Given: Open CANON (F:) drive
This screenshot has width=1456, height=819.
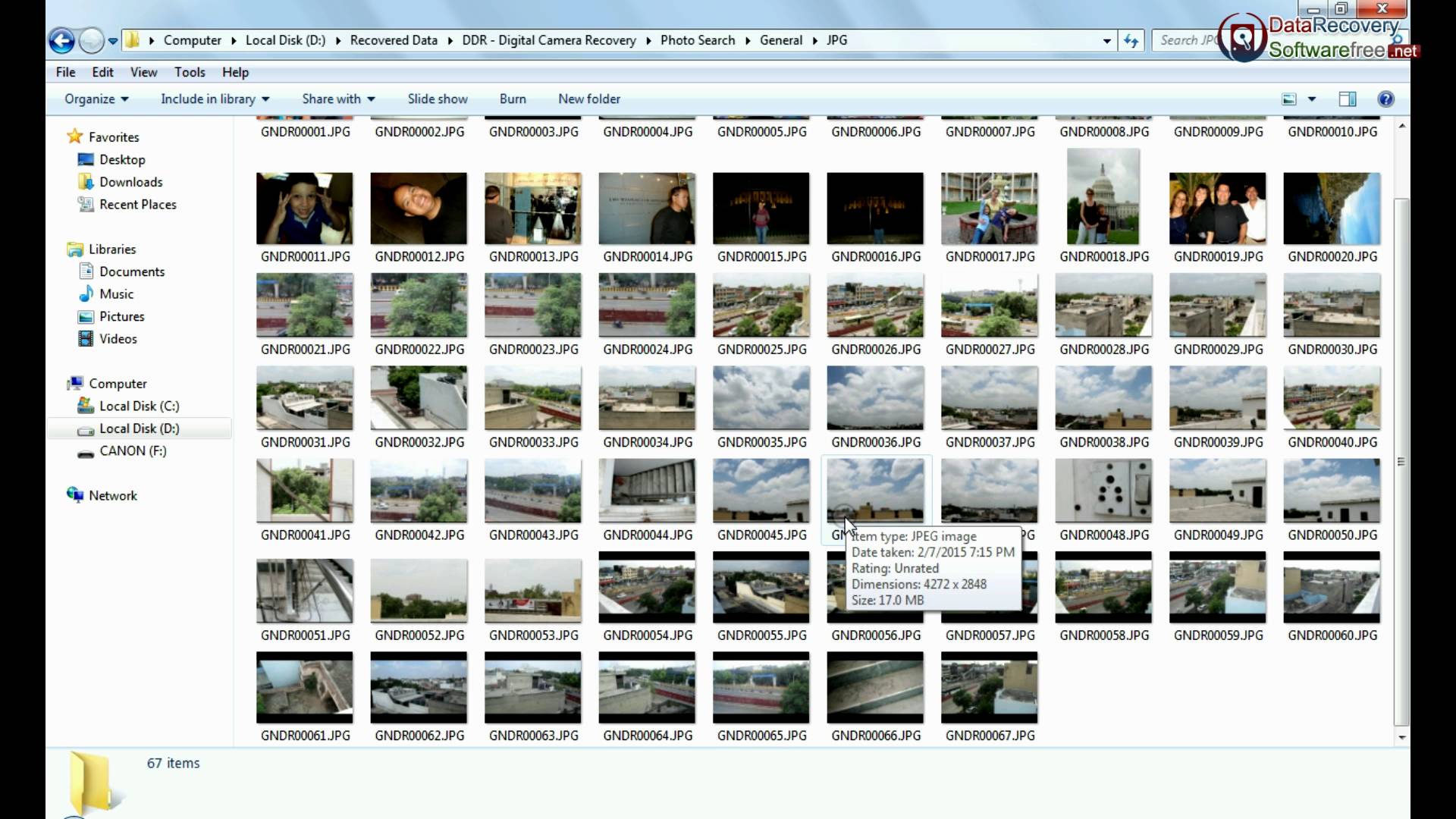Looking at the screenshot, I should click(122, 451).
